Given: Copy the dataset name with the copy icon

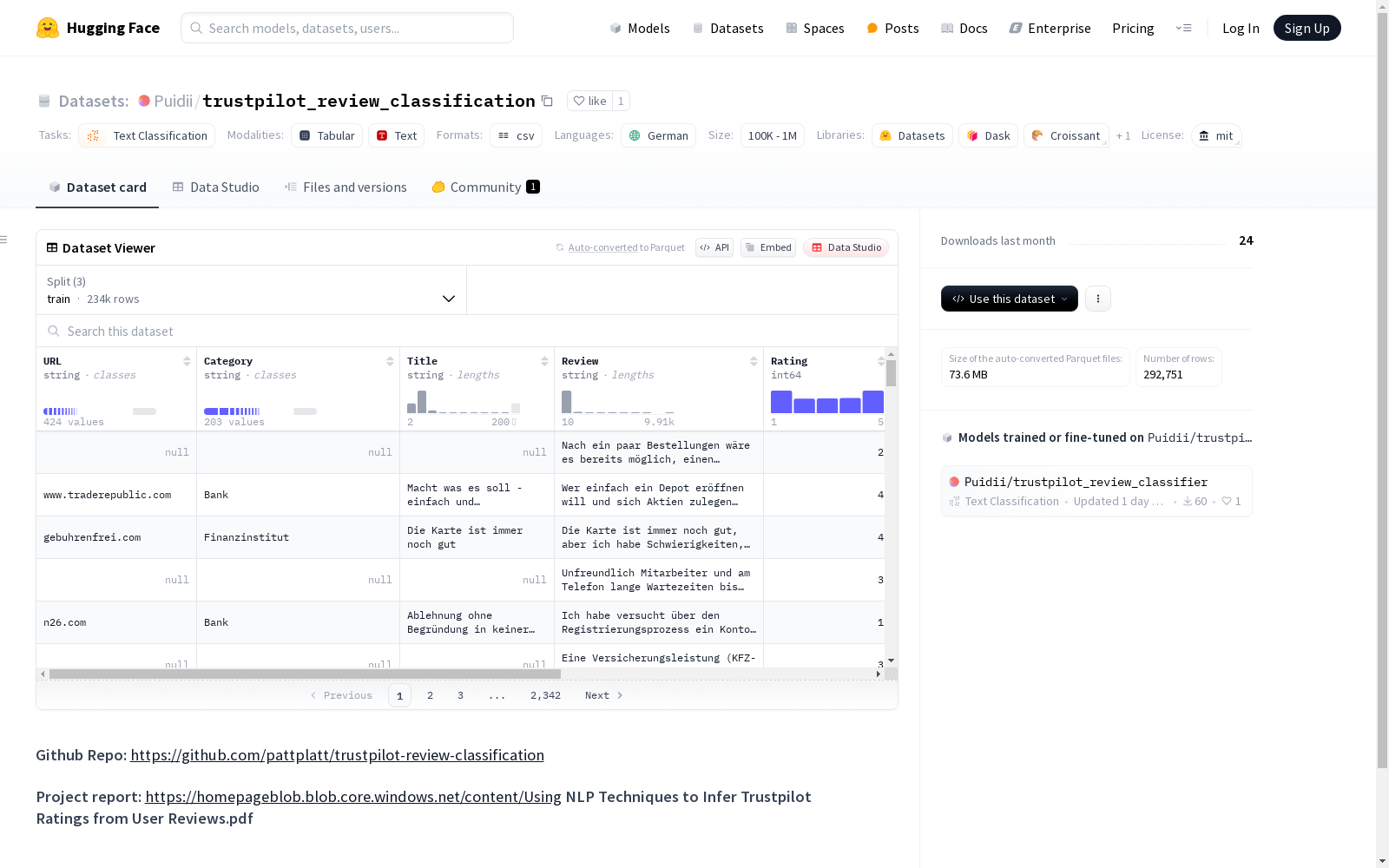Looking at the screenshot, I should (x=547, y=101).
